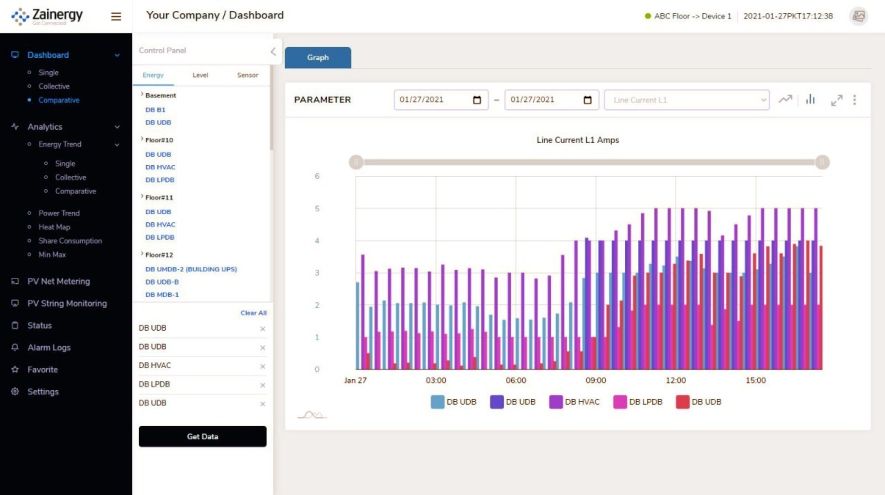Open Collective under Dashboard
Viewport: 885px width, 495px height.
coord(54,86)
